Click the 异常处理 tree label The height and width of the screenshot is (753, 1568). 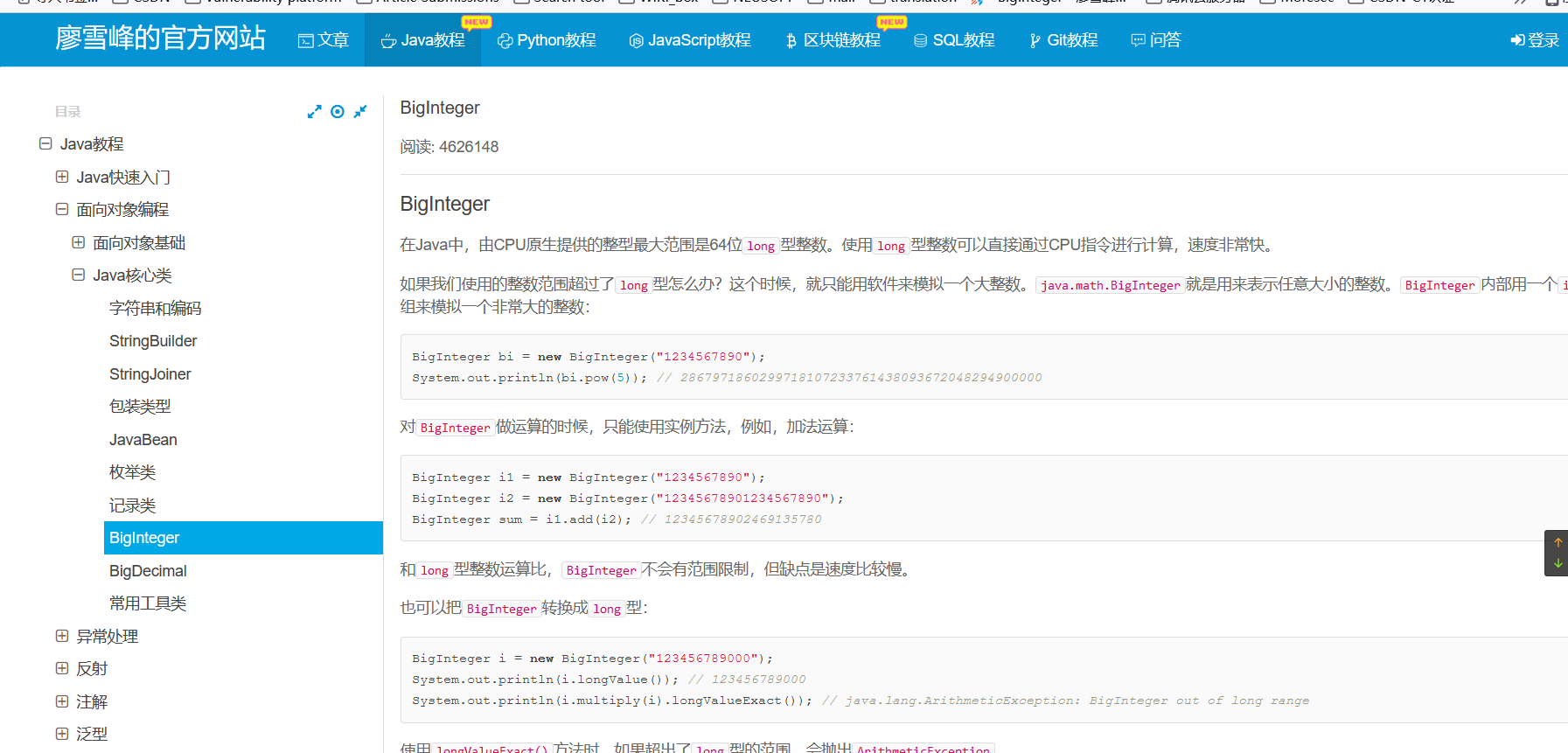point(107,637)
